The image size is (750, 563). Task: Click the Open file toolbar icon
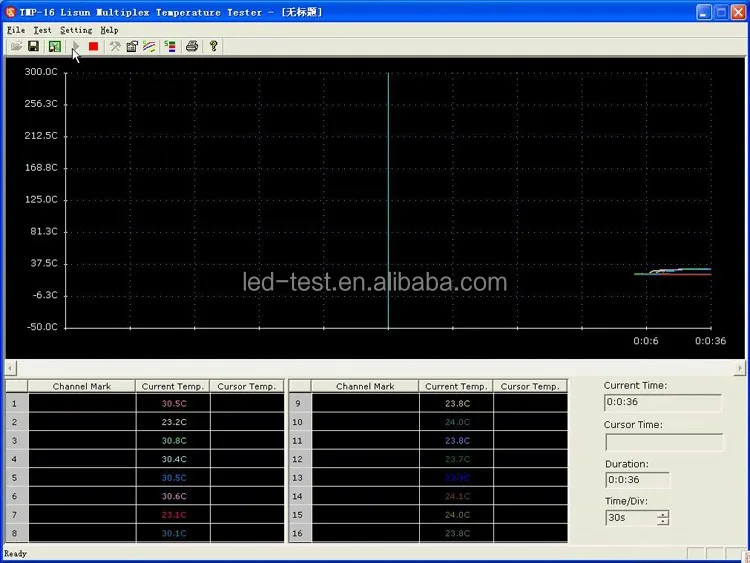pos(16,46)
